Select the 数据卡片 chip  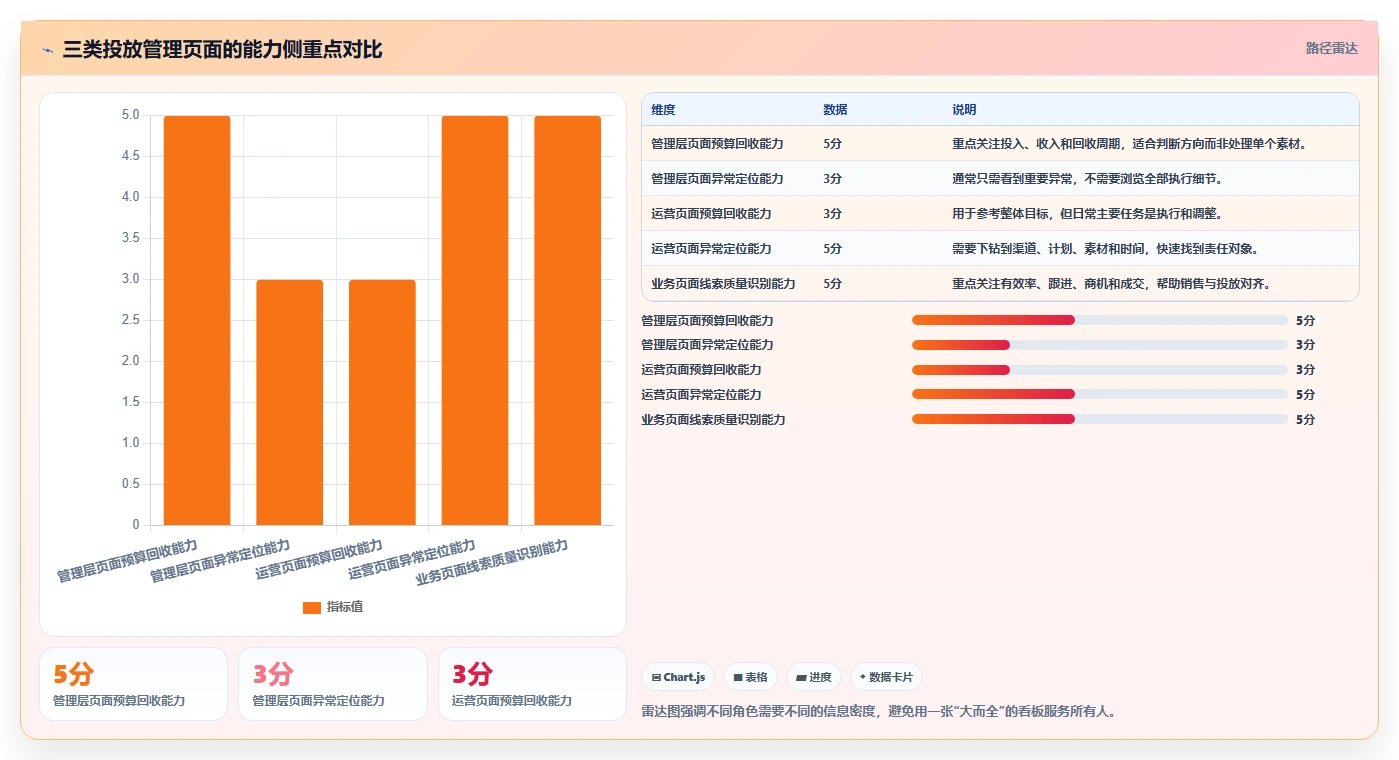pos(886,677)
